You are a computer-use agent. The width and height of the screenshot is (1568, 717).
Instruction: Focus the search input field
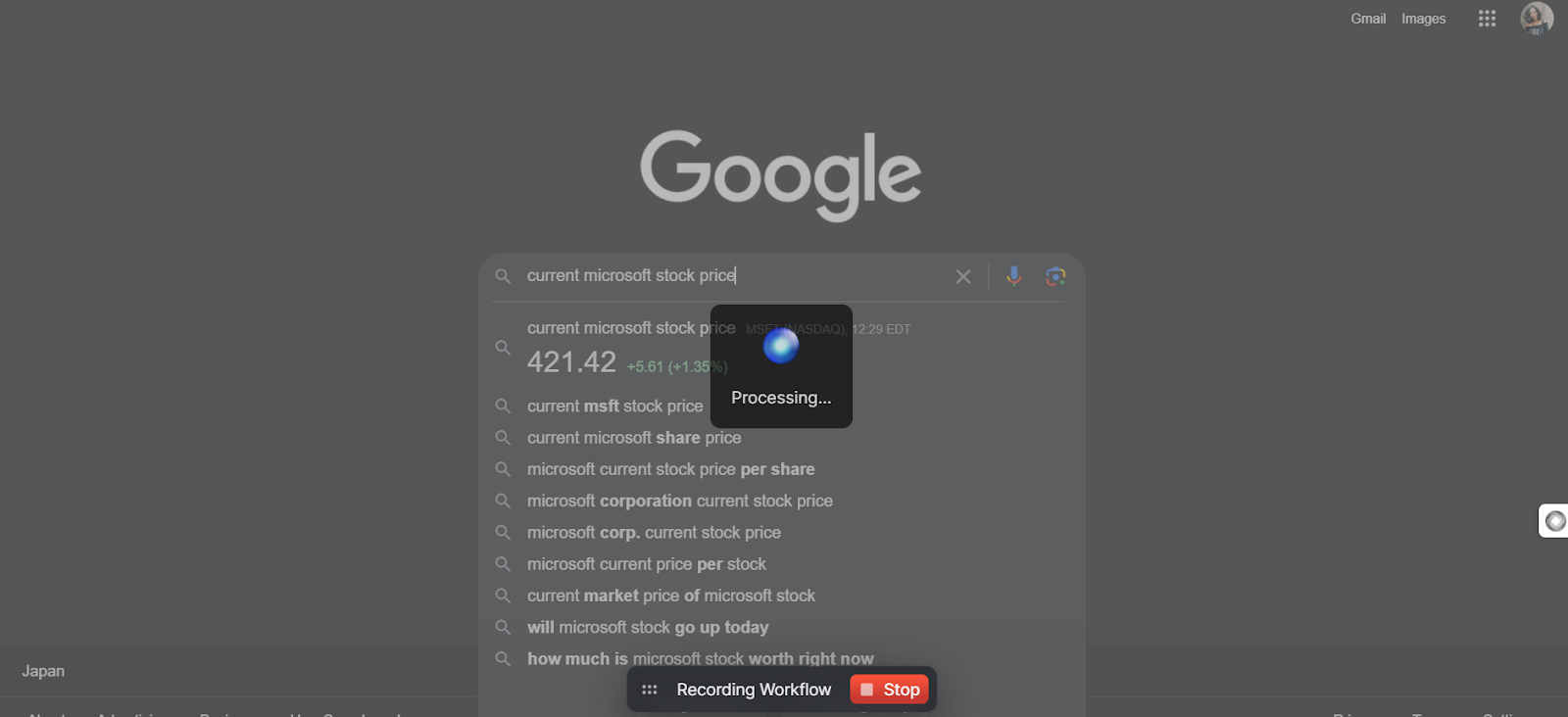(x=735, y=276)
